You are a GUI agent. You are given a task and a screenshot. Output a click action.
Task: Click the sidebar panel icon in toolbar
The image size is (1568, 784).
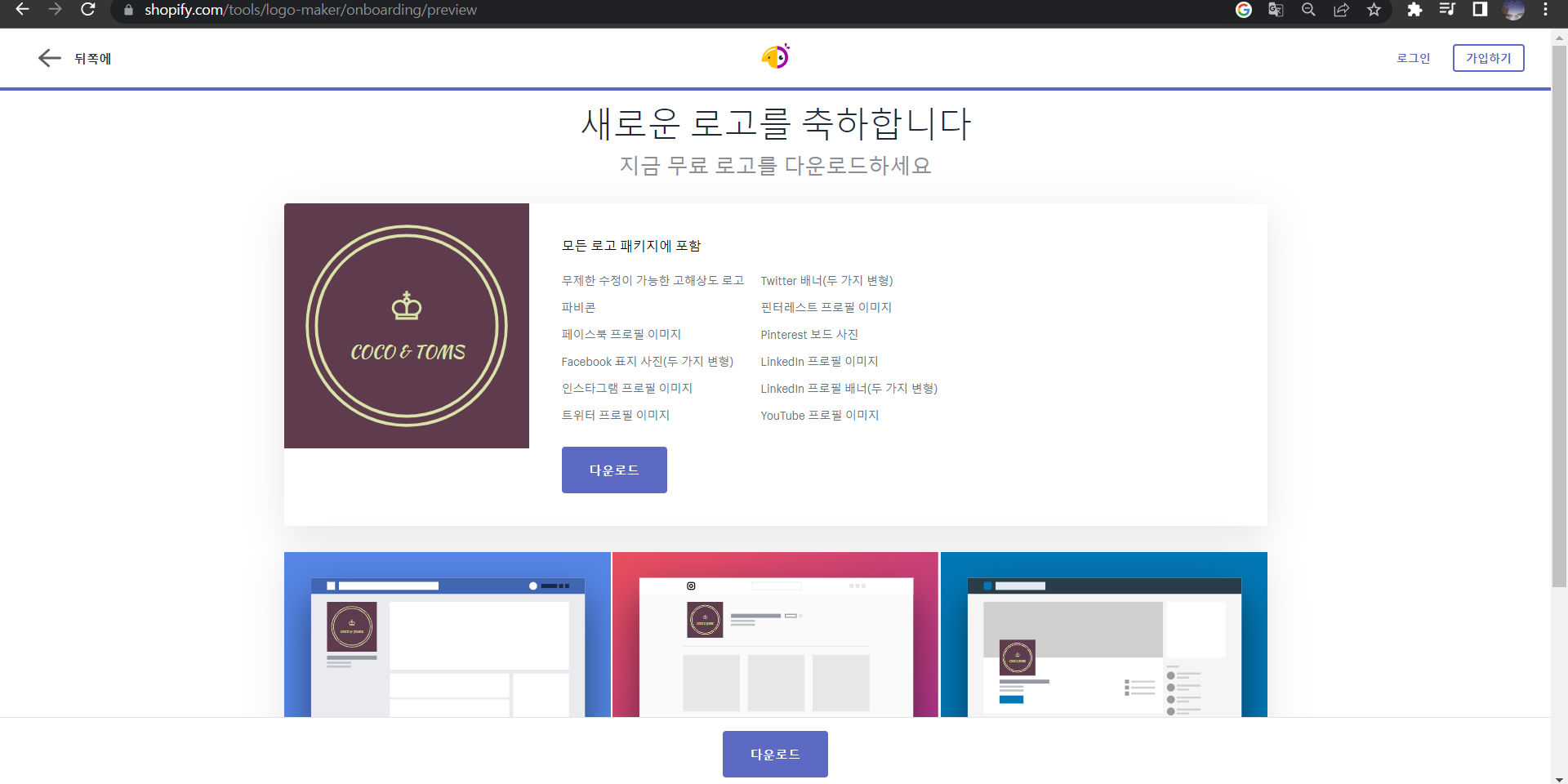coord(1480,11)
